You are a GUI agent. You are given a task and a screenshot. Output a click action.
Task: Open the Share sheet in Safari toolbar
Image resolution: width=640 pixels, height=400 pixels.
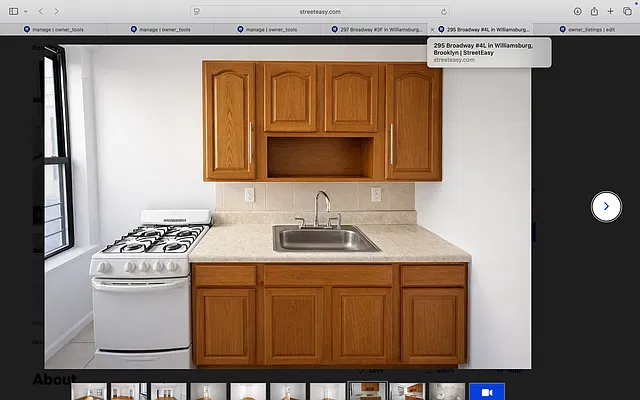[x=594, y=11]
